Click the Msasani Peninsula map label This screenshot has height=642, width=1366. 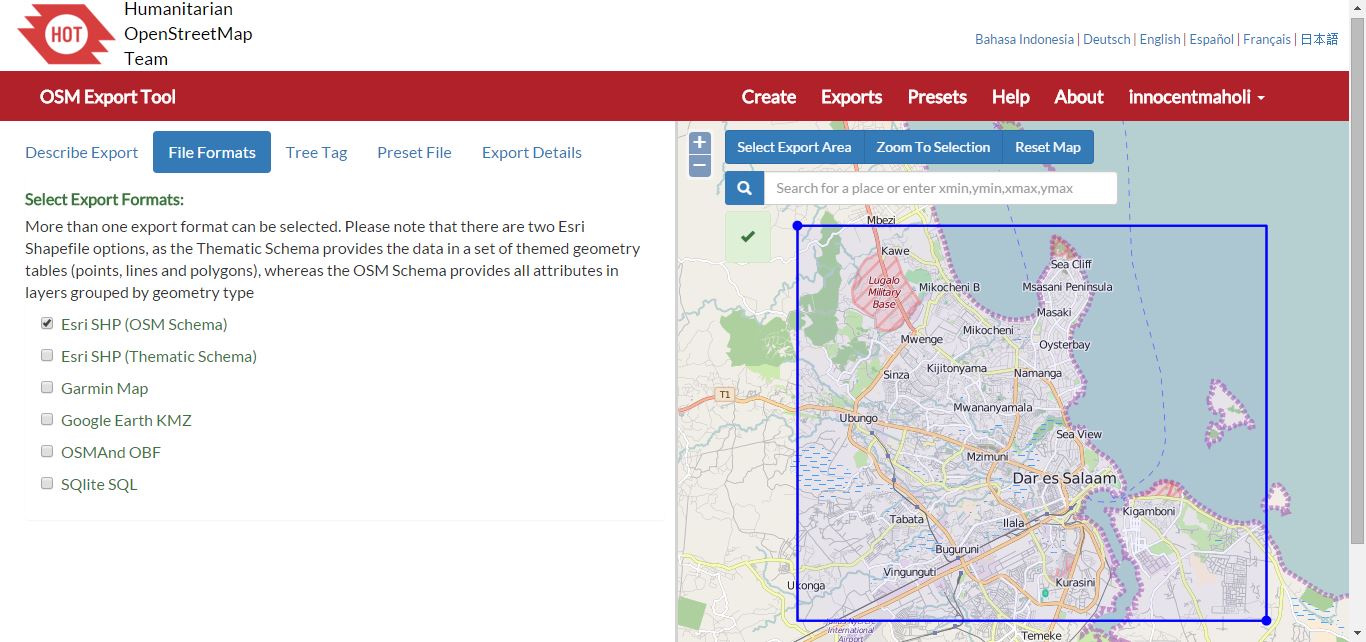1067,287
